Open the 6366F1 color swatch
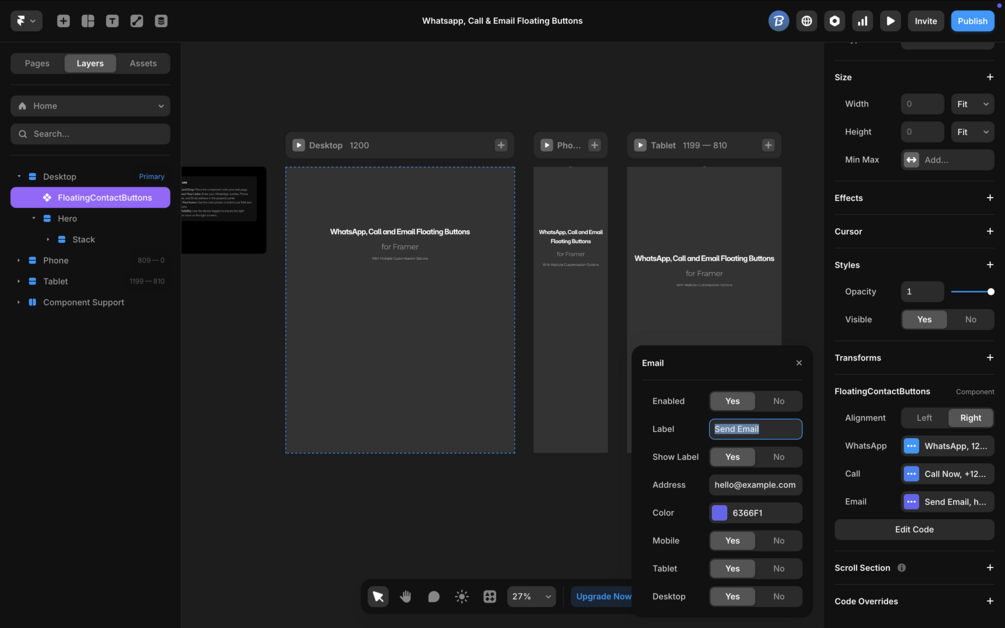1005x628 pixels. (x=720, y=513)
